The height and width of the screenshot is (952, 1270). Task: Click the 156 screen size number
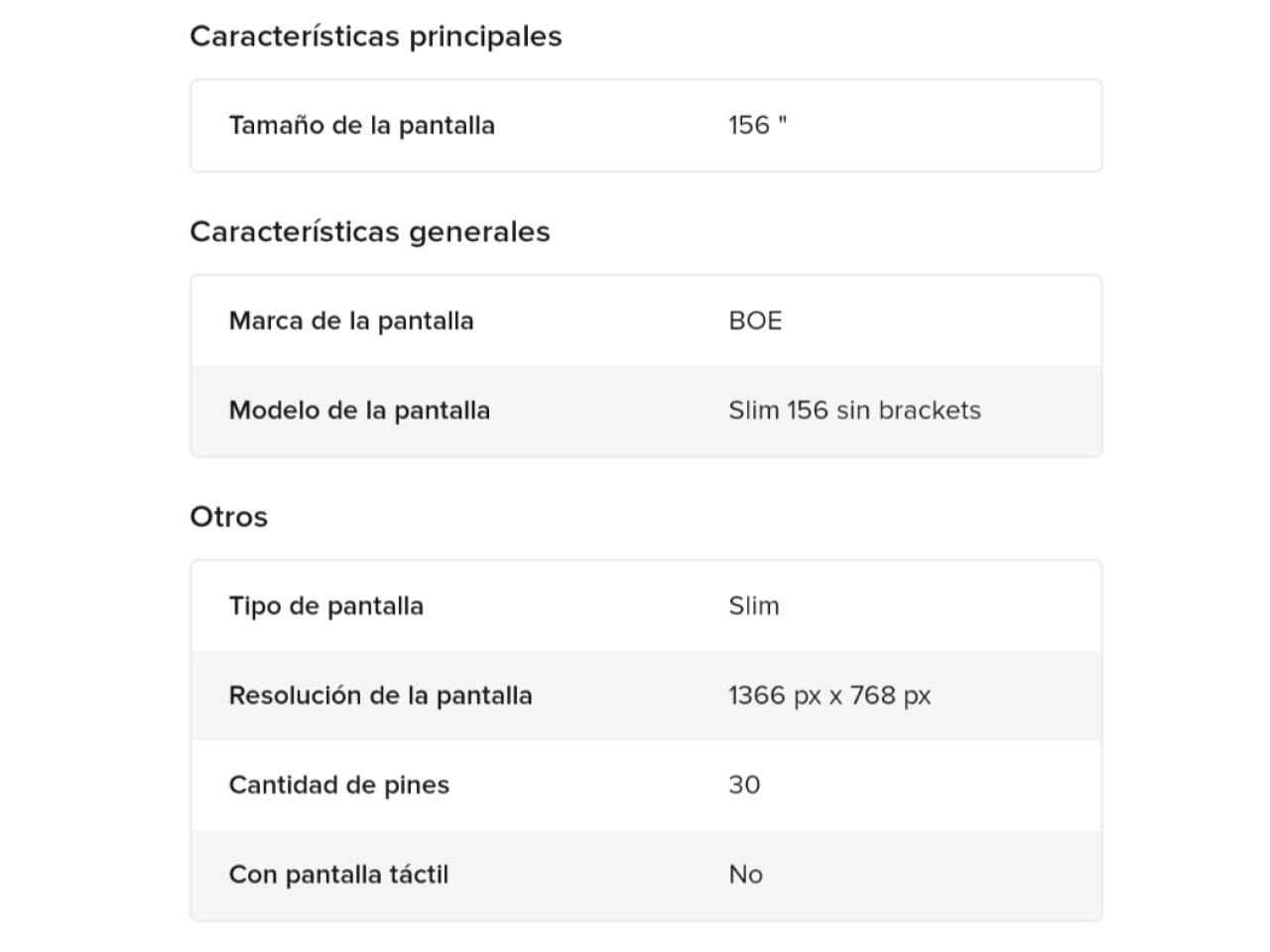pos(749,126)
